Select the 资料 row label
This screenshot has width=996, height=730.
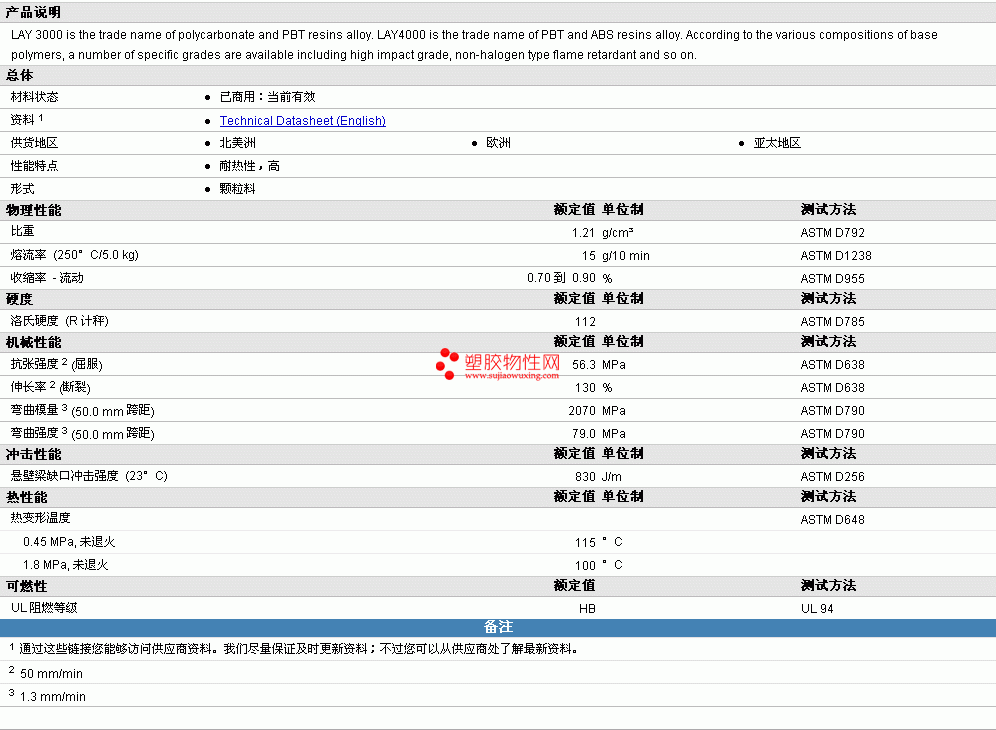click(22, 120)
